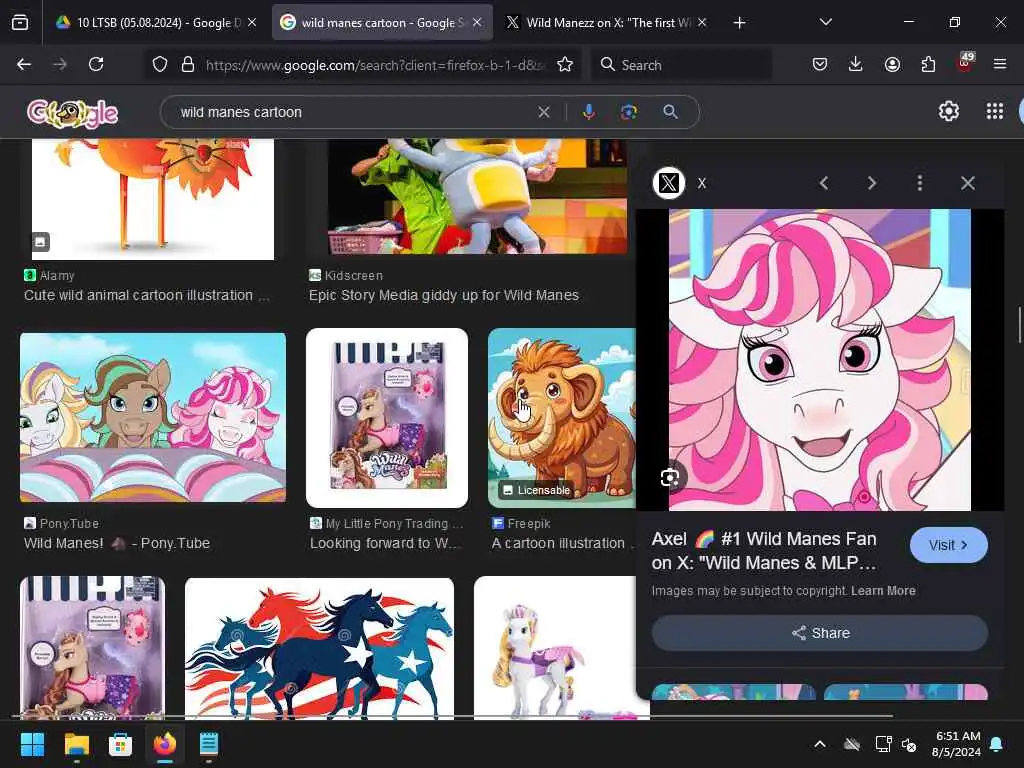
Task: Open the extensions puzzle icon
Action: click(928, 64)
